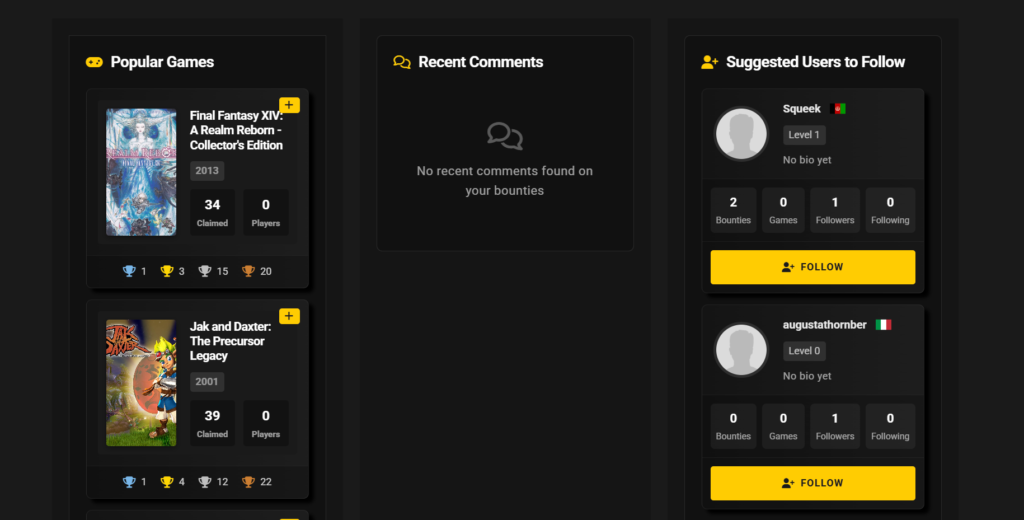Image resolution: width=1024 pixels, height=520 pixels.
Task: Click augustathornber's 0 Following stat
Action: coord(890,427)
